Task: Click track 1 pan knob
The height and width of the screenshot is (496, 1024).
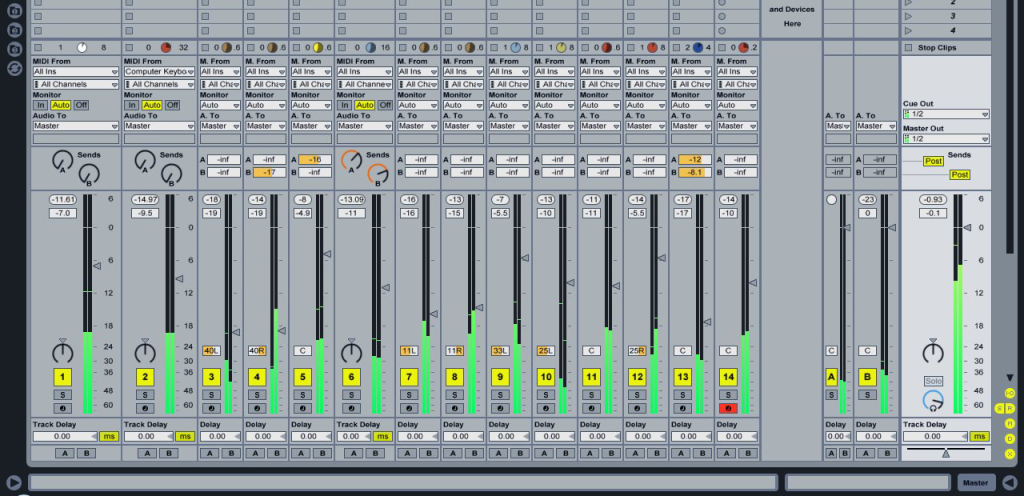Action: (63, 352)
